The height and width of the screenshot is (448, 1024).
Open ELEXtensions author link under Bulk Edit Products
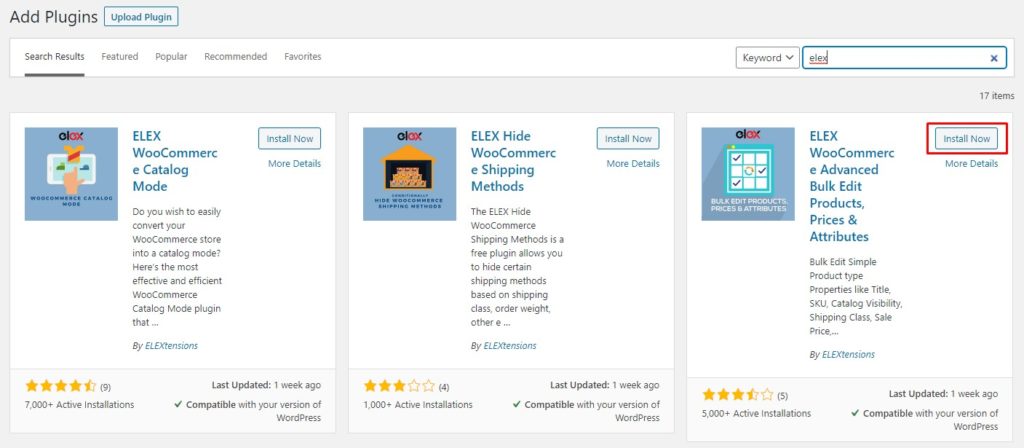click(x=848, y=355)
